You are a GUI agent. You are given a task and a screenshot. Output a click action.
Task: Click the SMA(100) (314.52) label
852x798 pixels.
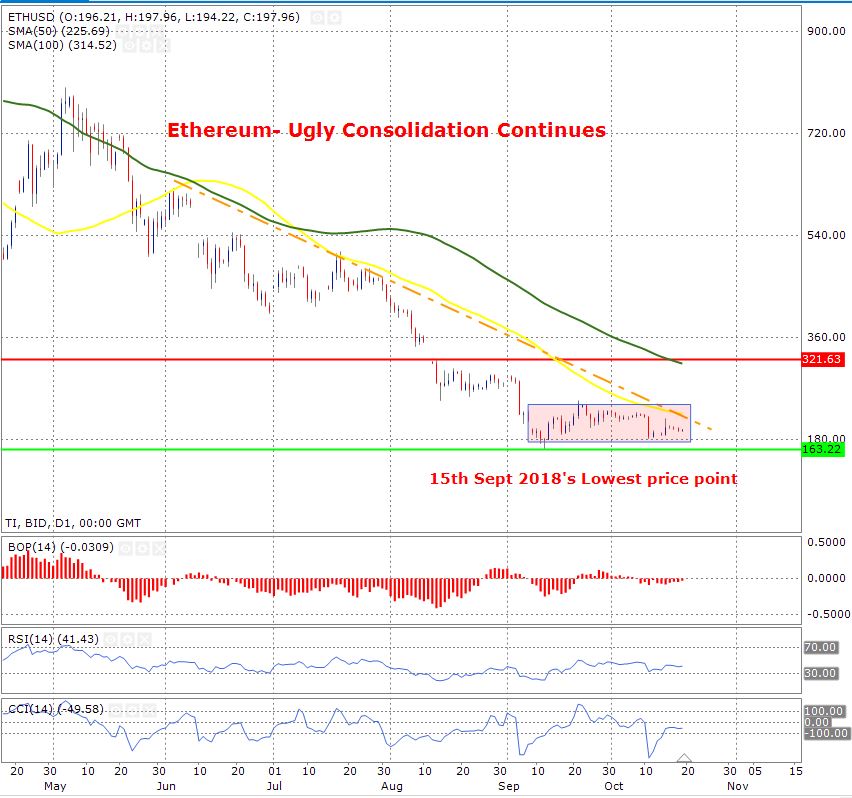pos(62,45)
